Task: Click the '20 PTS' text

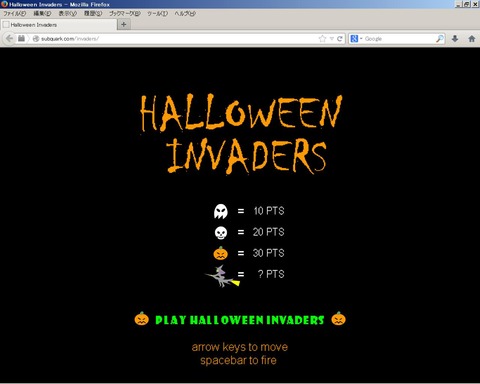Action: click(x=269, y=232)
